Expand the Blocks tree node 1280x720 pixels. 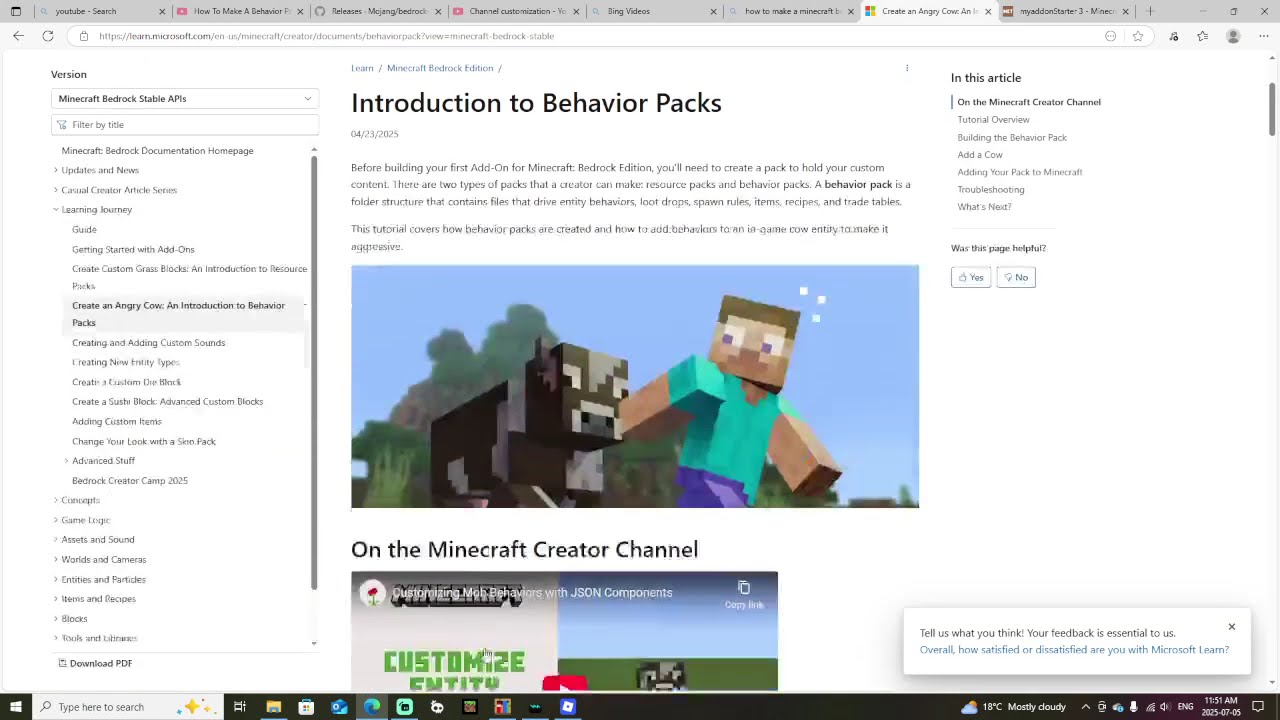pos(56,619)
